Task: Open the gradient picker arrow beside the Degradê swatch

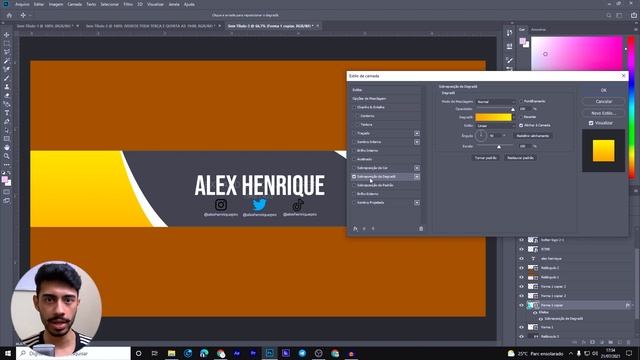Action: pyautogui.click(x=513, y=117)
